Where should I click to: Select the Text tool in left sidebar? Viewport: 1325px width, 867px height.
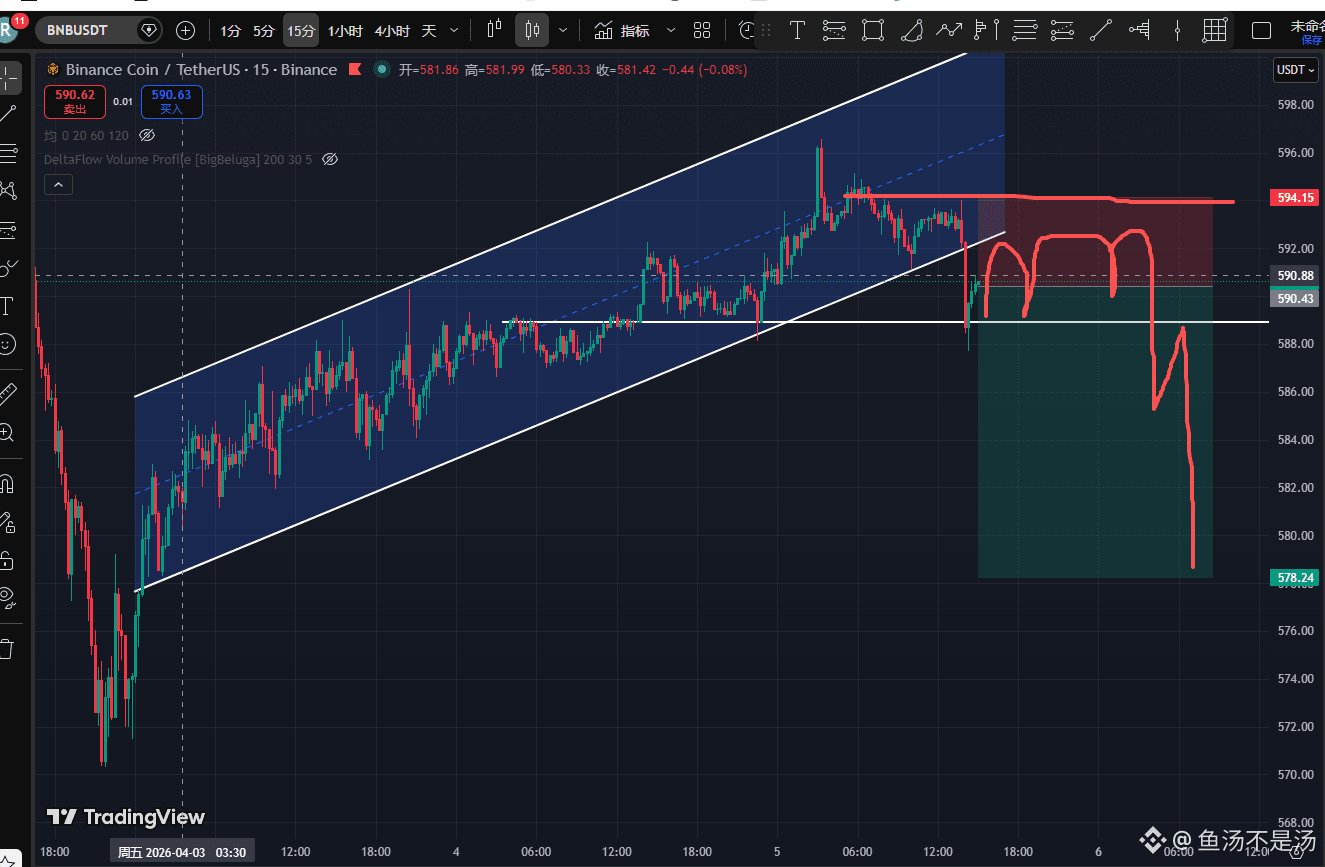click(8, 305)
